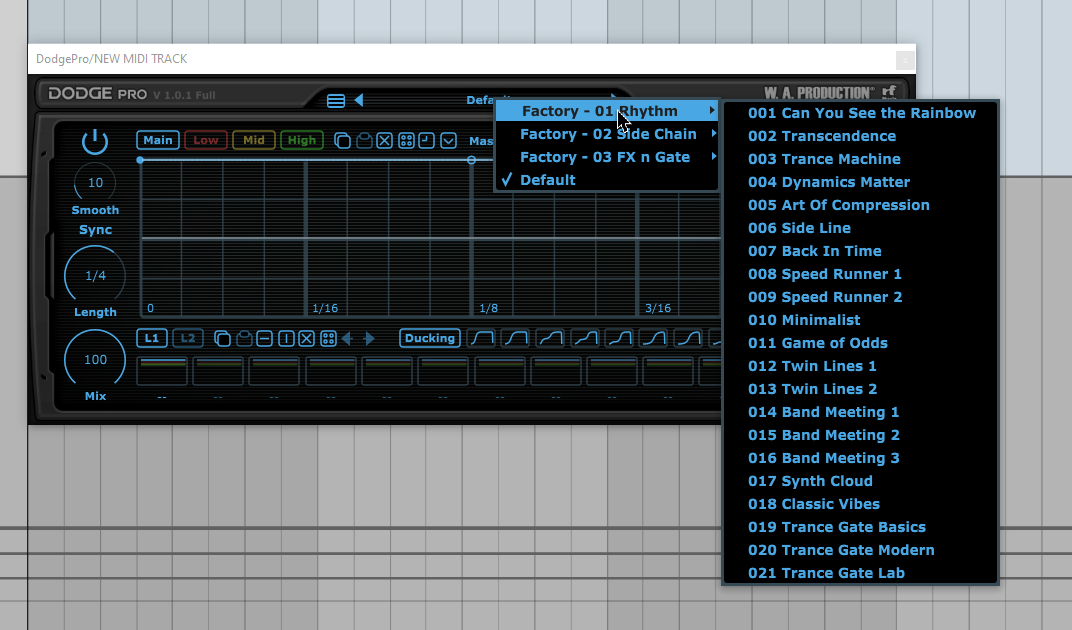Click the copy envelope icon beside High

tap(342, 141)
